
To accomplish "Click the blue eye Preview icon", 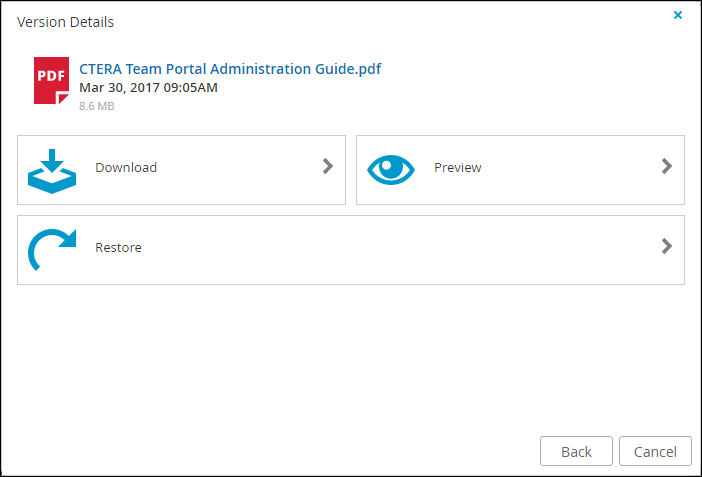I will (391, 170).
